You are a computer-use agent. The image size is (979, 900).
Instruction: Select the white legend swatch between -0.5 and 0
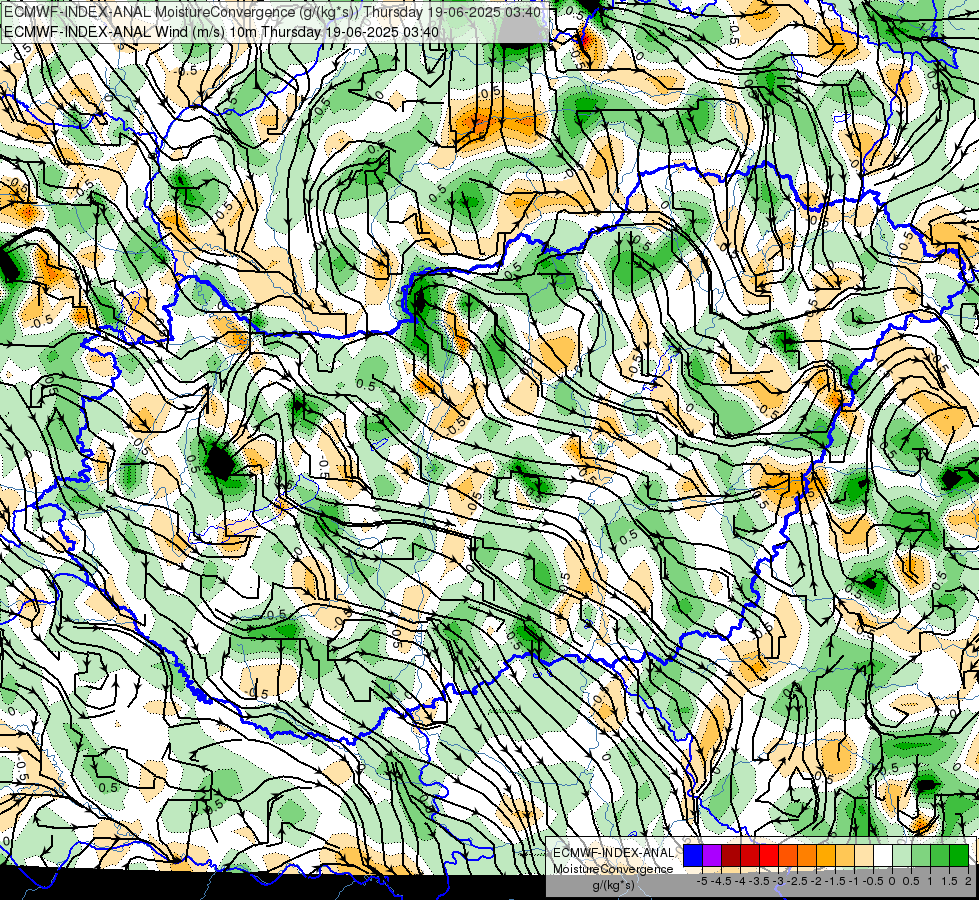coord(883,855)
